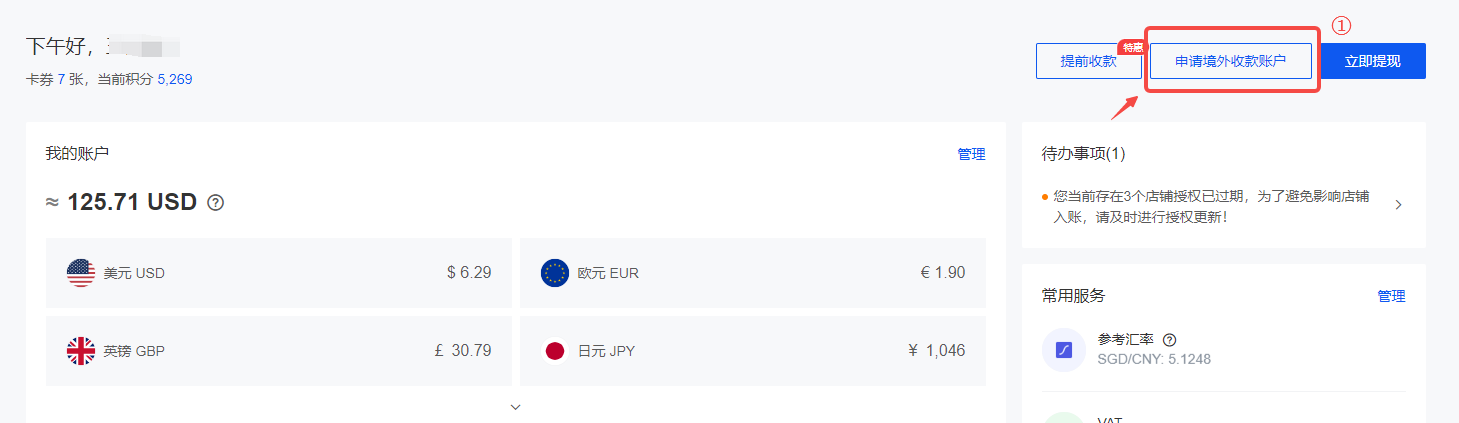Click the UK flag icon for GBP
This screenshot has width=1459, height=423.
(81, 351)
